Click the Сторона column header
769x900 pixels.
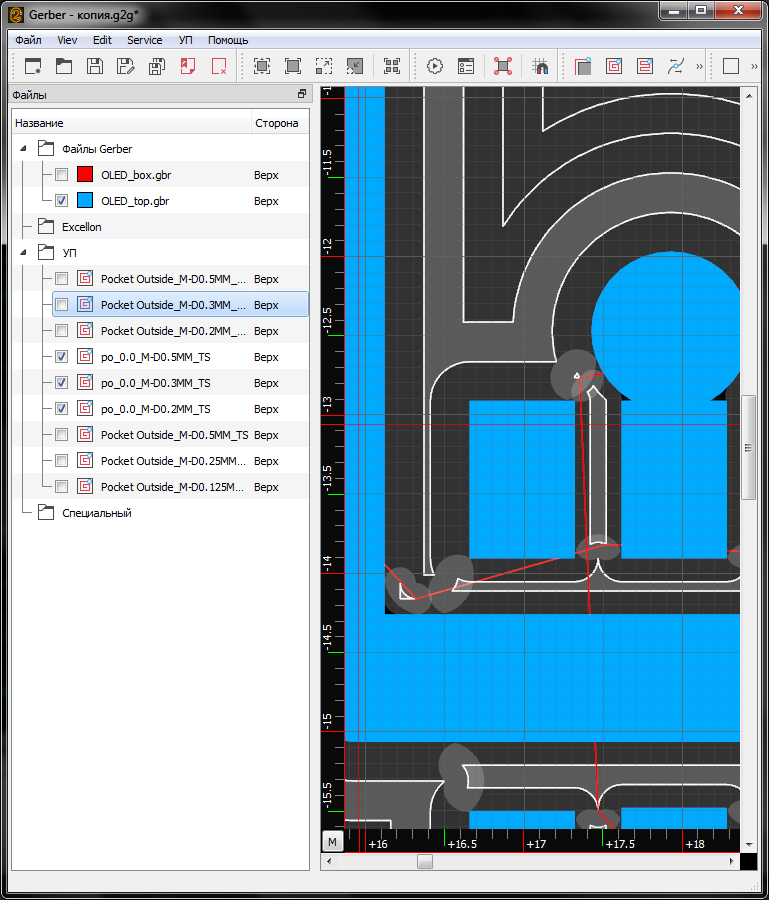pos(280,123)
